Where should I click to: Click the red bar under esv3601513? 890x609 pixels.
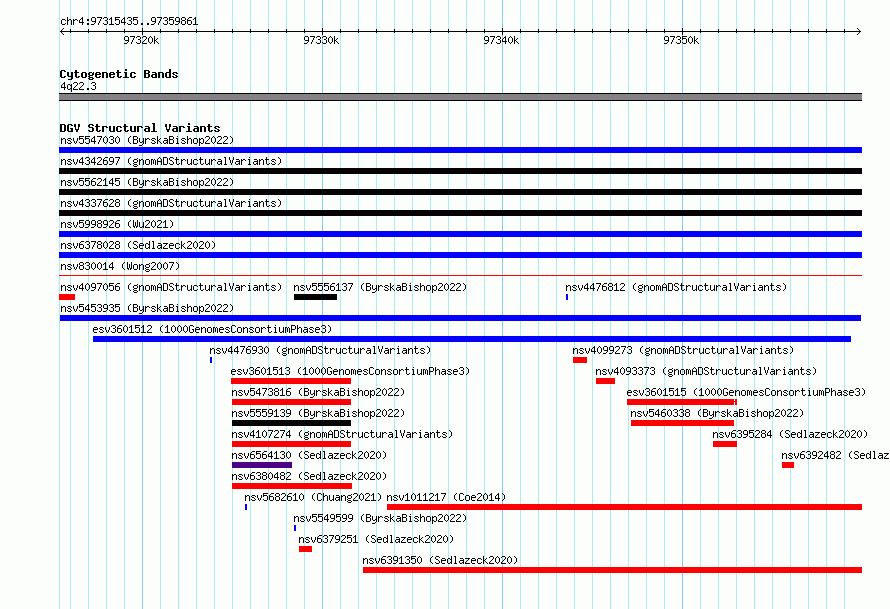point(291,381)
